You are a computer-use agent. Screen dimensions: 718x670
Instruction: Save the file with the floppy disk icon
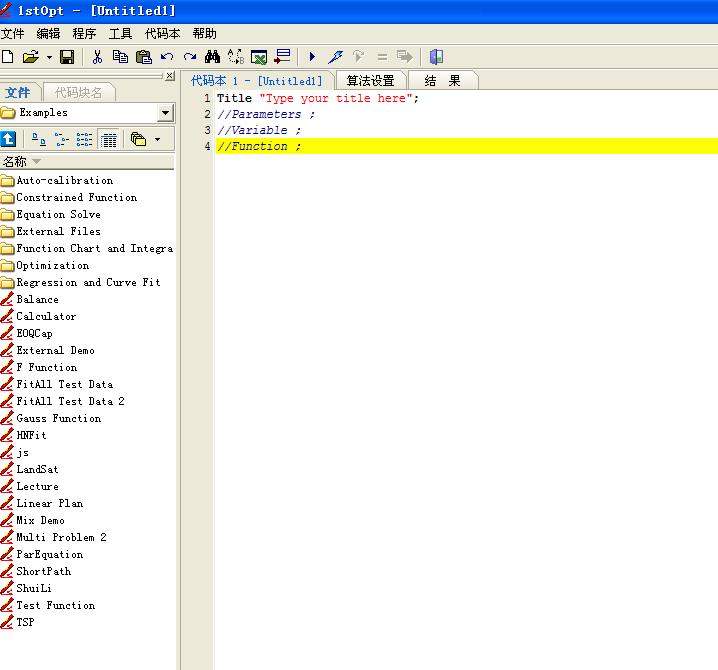pyautogui.click(x=67, y=57)
